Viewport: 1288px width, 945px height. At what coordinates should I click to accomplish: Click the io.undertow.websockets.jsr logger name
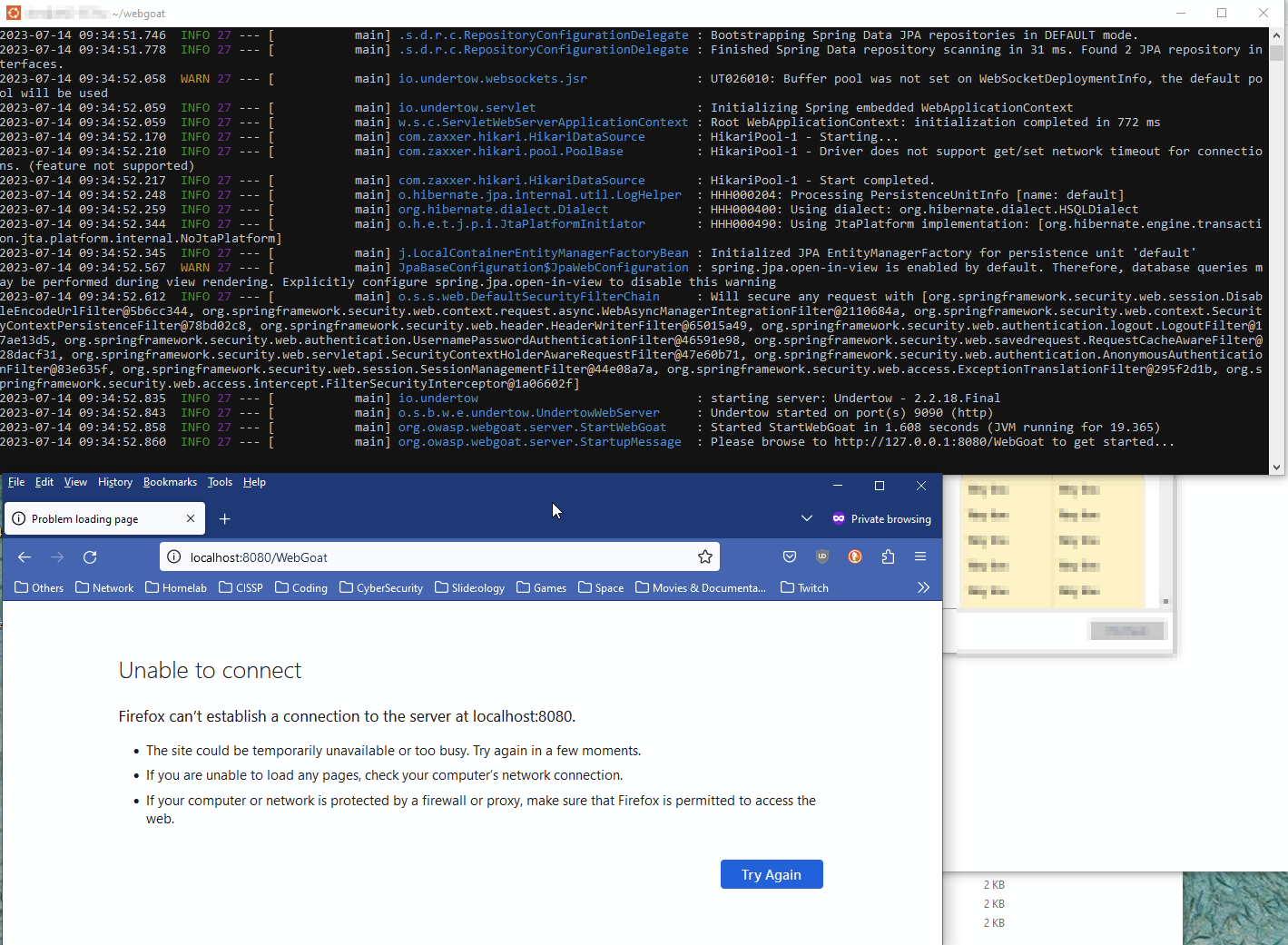(492, 79)
